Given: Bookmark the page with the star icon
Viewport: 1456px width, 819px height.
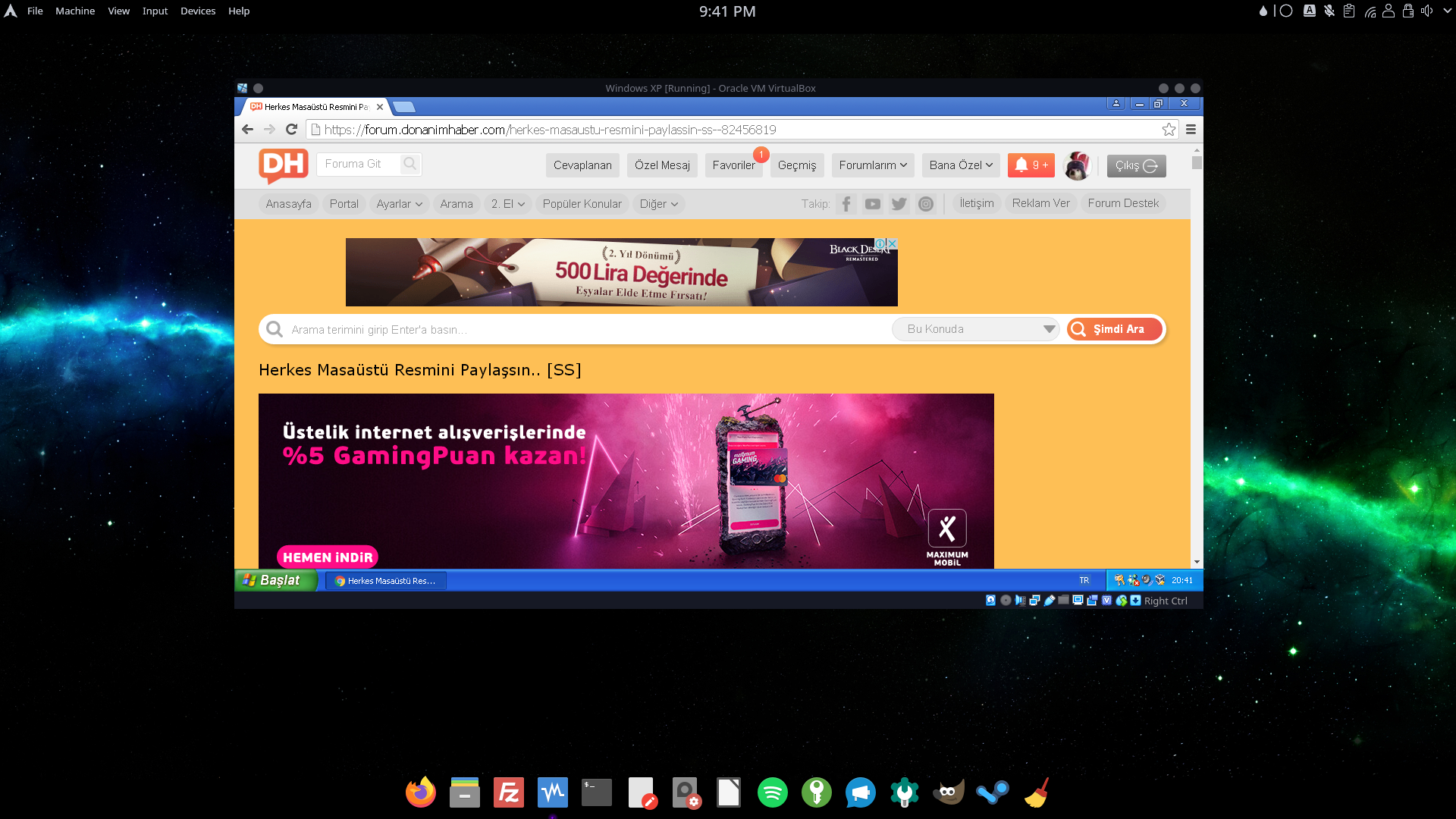Looking at the screenshot, I should [x=1169, y=130].
